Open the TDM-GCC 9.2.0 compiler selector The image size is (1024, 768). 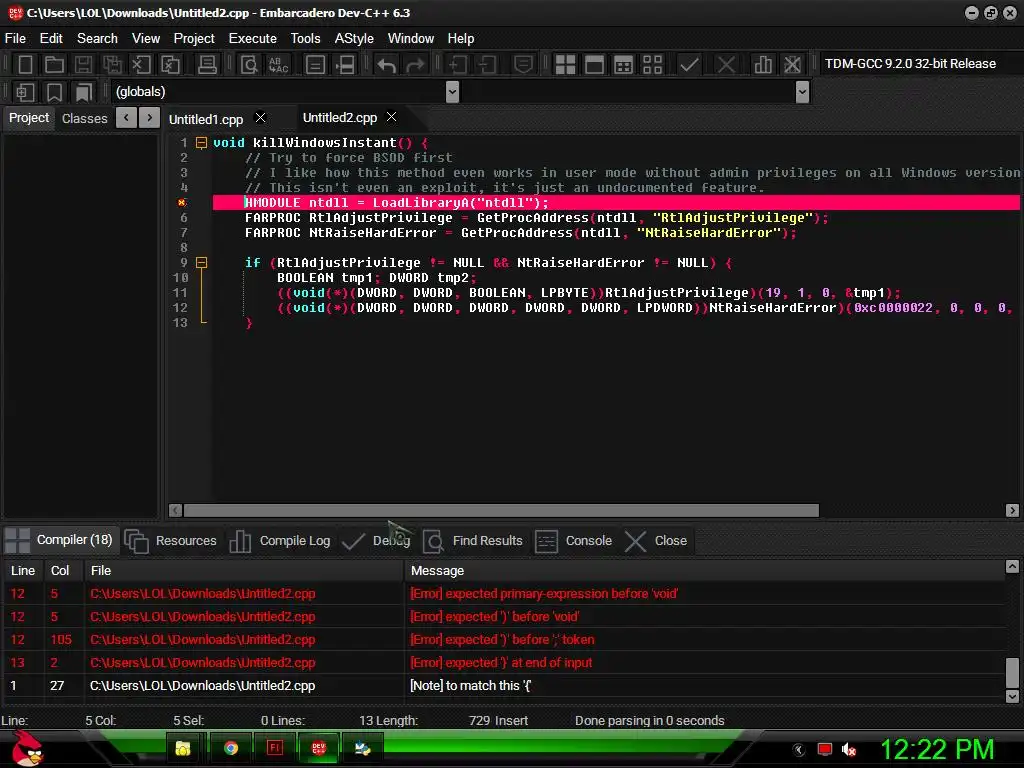coord(918,63)
